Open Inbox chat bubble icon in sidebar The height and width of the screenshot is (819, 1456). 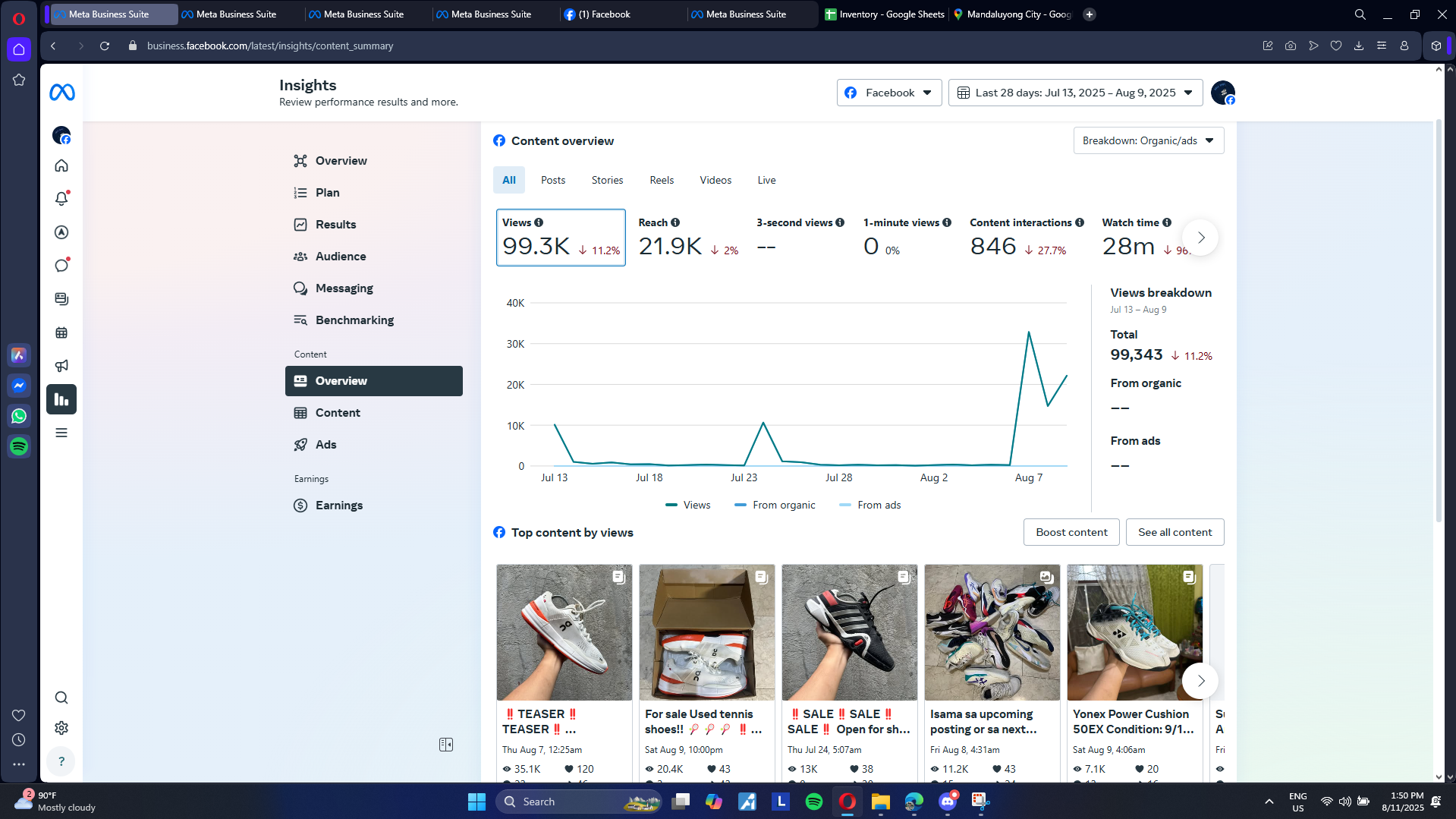point(61,266)
